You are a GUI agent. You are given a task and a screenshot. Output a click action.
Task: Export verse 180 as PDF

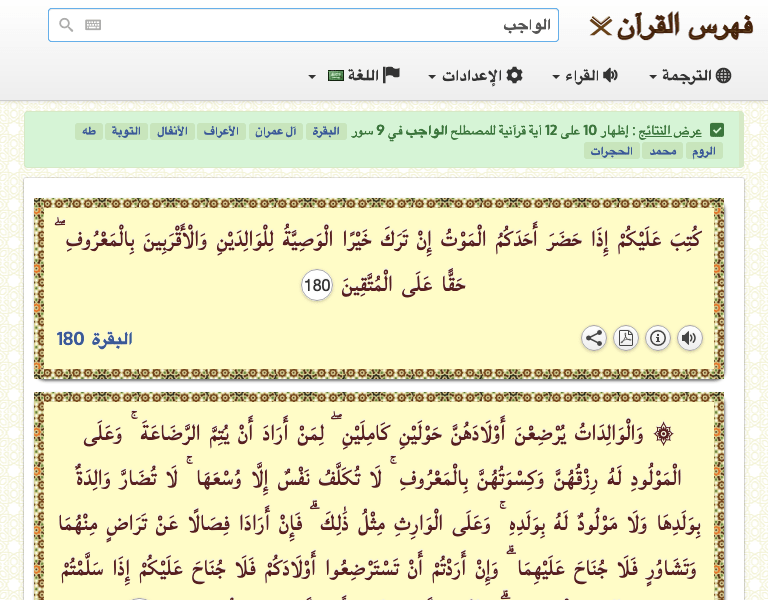[x=625, y=338]
